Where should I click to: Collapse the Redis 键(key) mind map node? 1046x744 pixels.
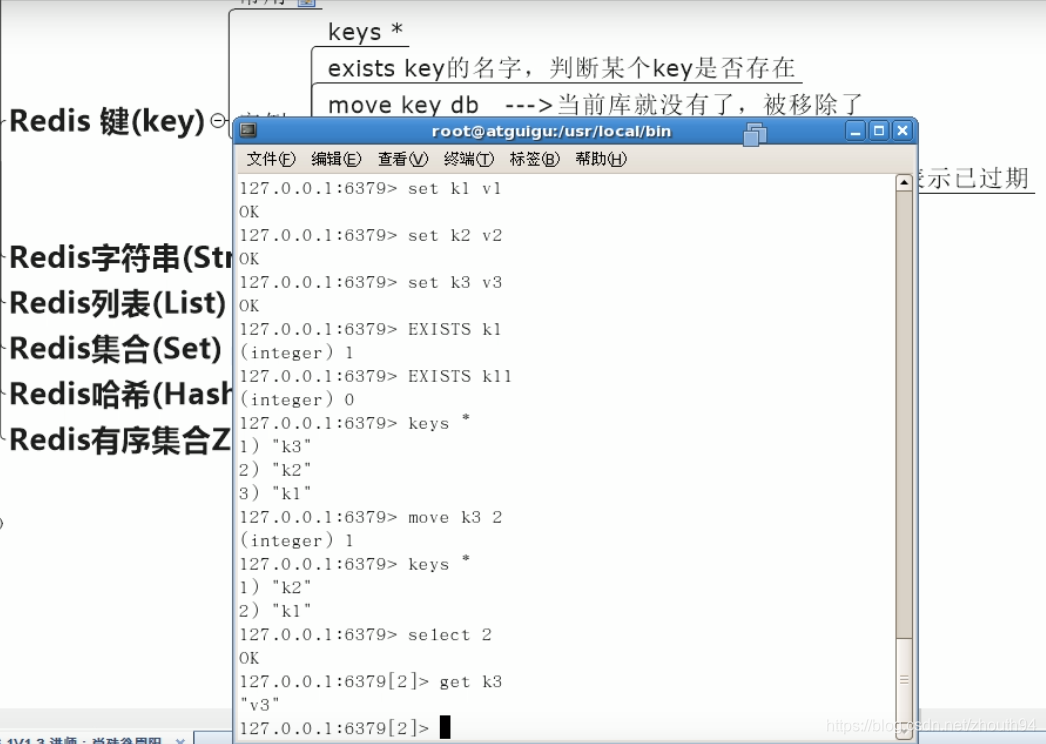217,121
